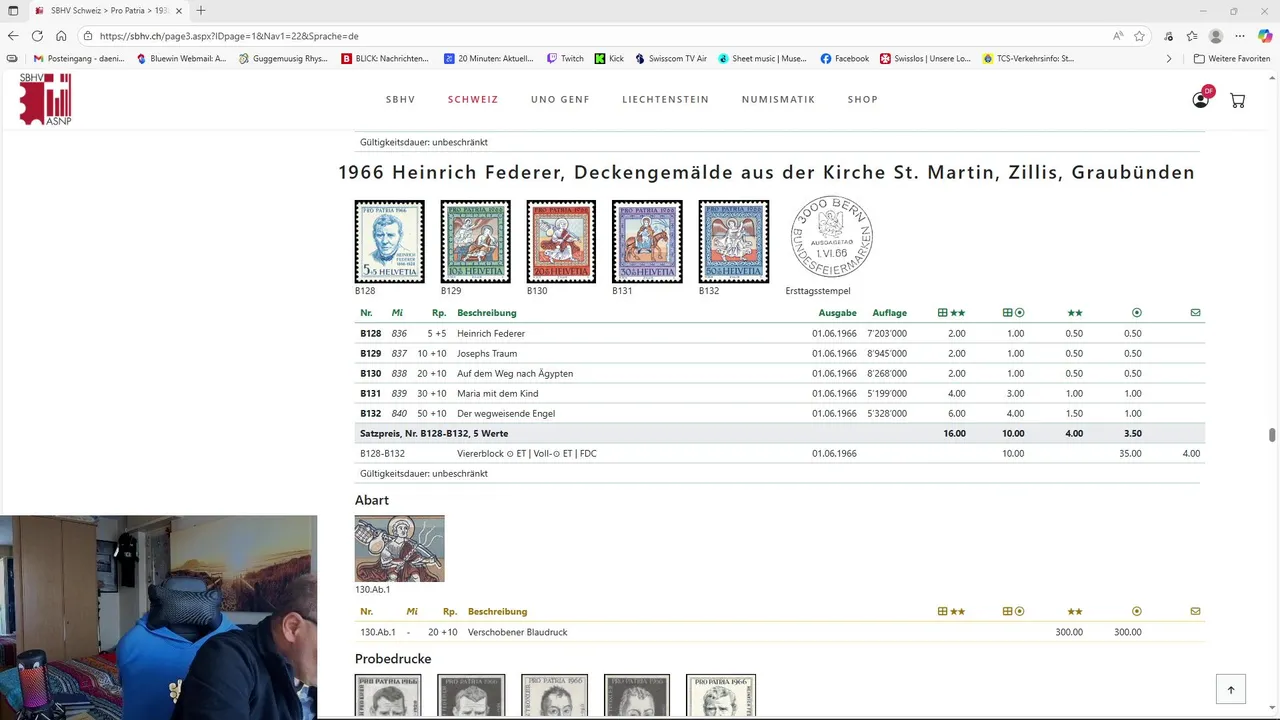This screenshot has height=720, width=1280.
Task: Open the LIECHTENSTEIN menu item
Action: pos(665,99)
